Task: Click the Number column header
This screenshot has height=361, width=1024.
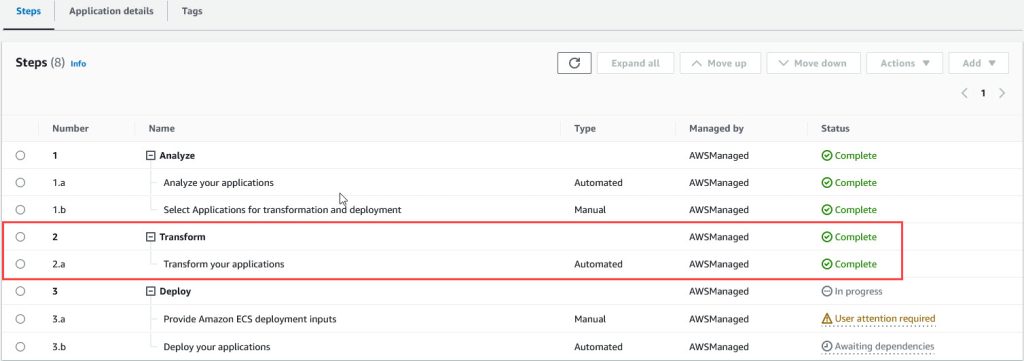Action: click(x=71, y=129)
